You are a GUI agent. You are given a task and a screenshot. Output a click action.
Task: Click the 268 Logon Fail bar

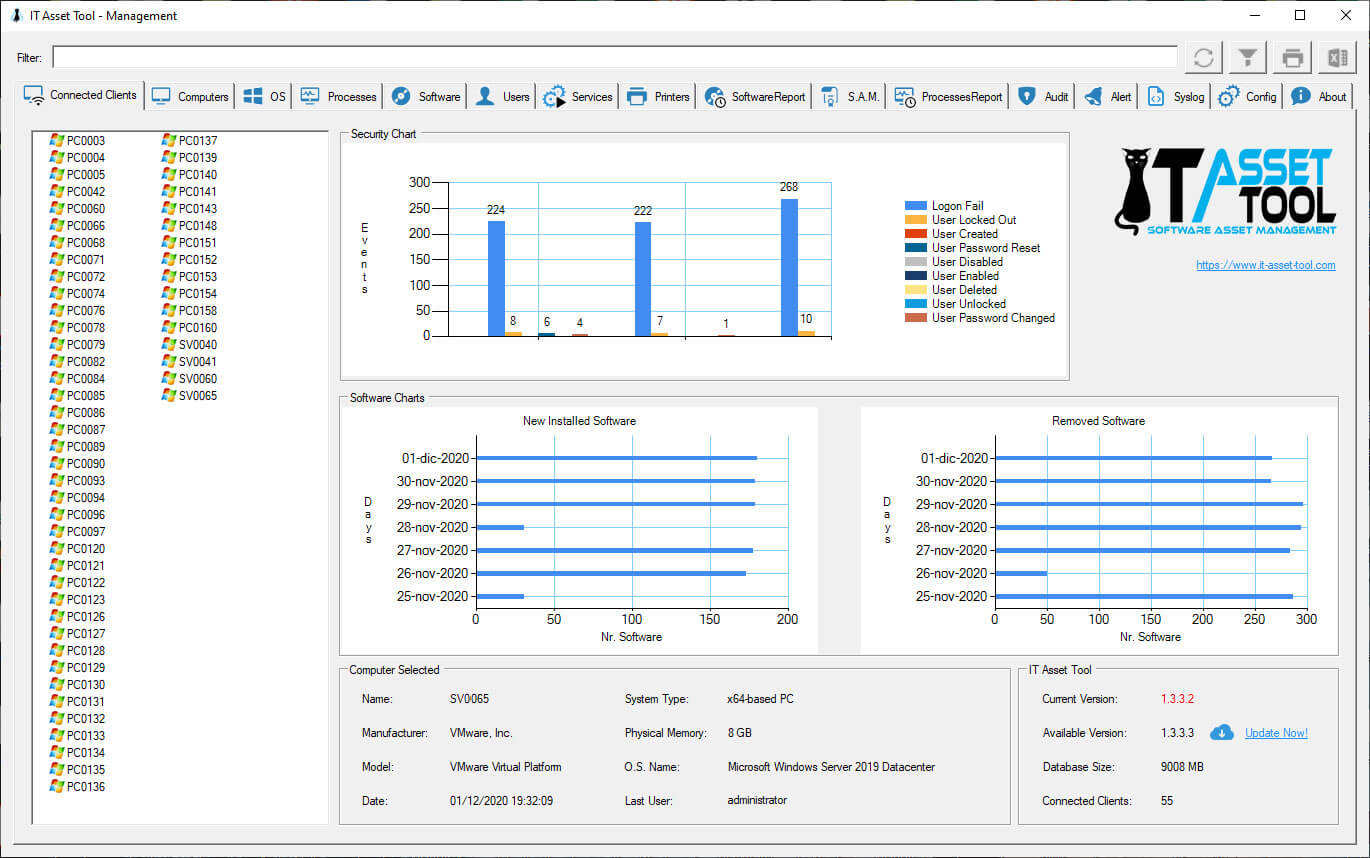pos(789,267)
